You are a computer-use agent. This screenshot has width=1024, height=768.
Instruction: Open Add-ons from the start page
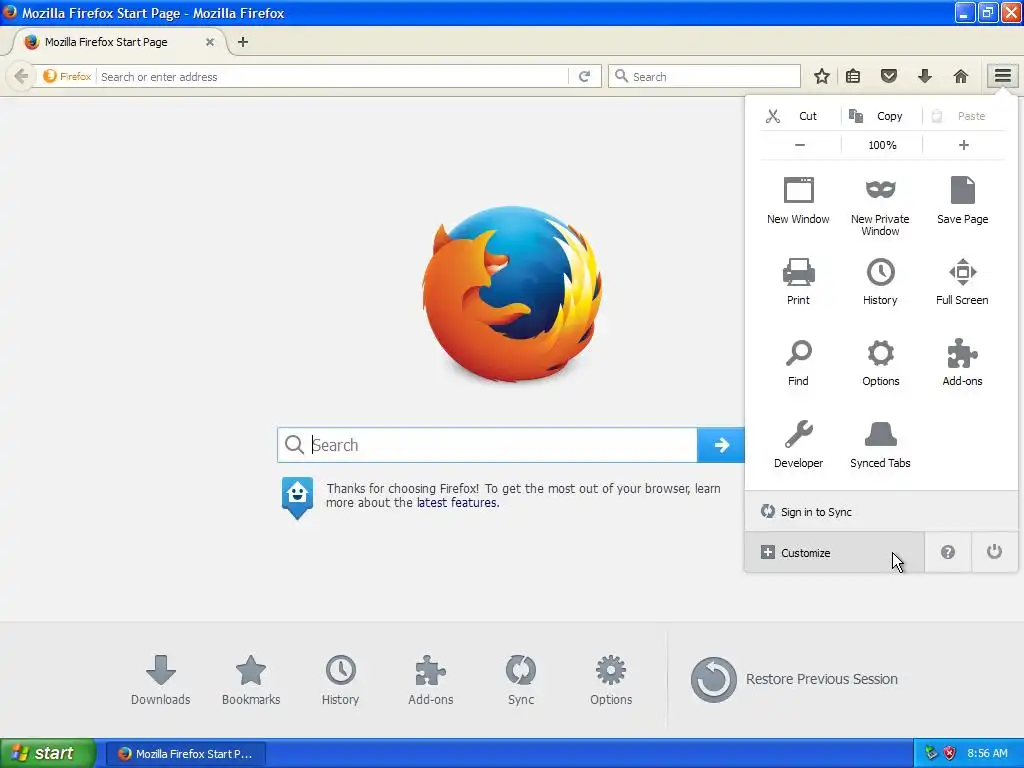point(430,679)
